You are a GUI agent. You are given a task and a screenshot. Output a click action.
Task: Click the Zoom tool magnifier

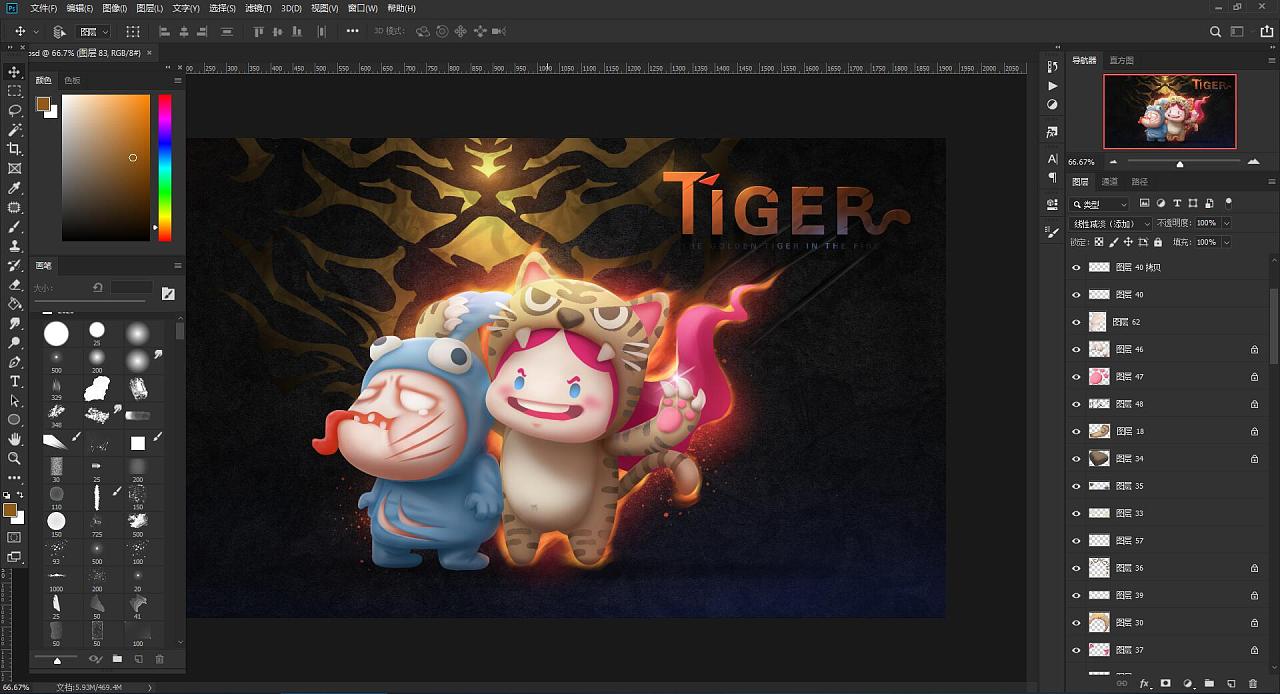click(x=15, y=458)
